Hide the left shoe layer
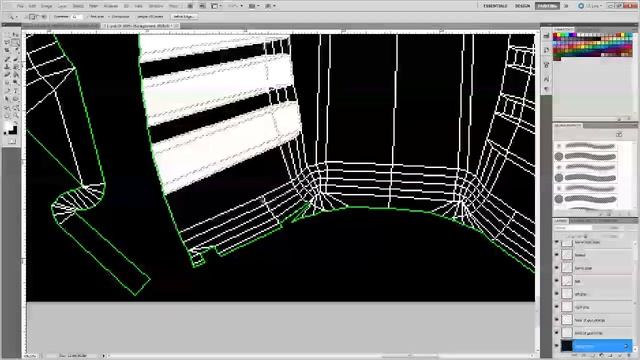 [x=557, y=294]
